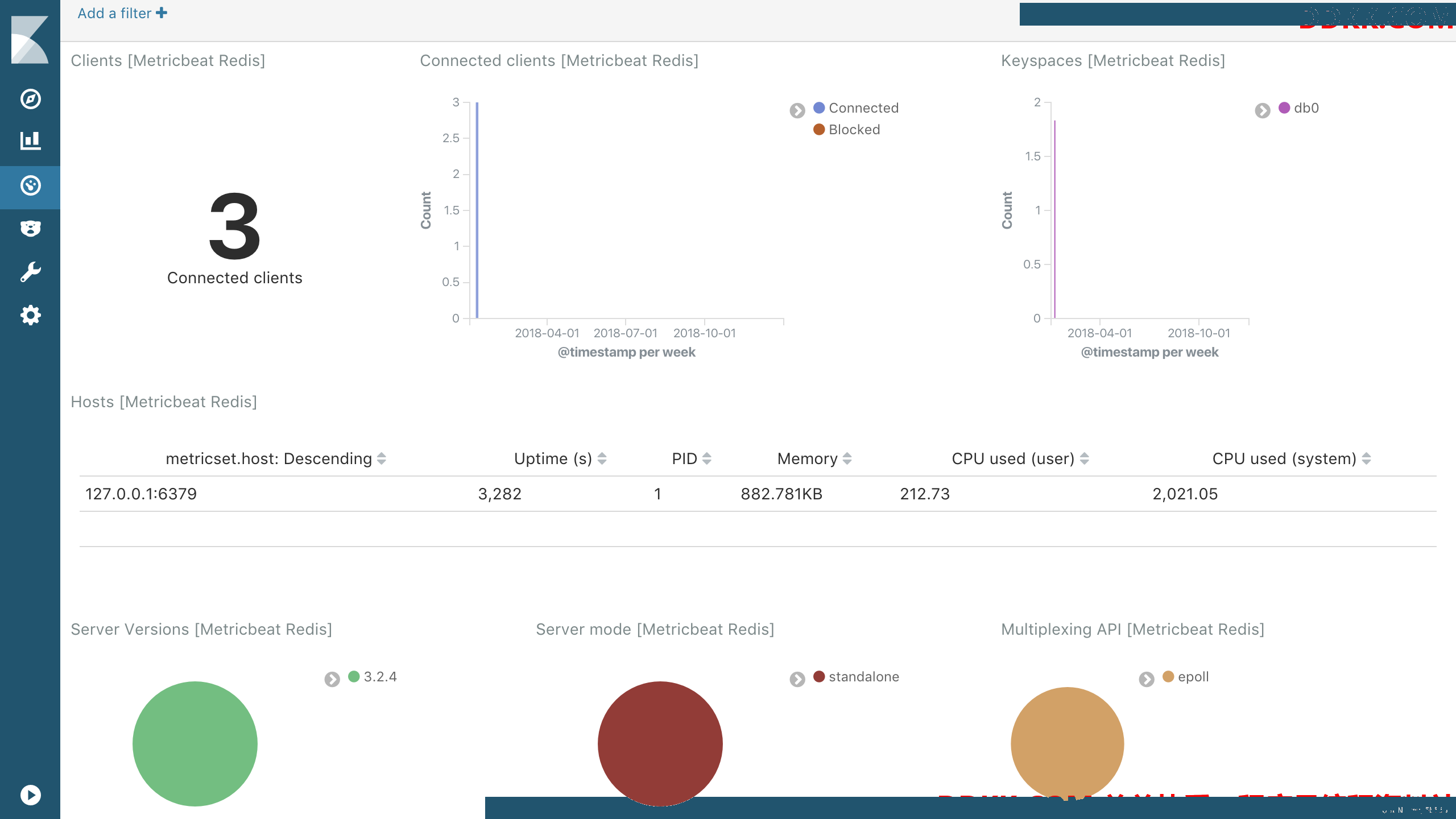Click the 3.2.4 legend color dot

click(354, 676)
